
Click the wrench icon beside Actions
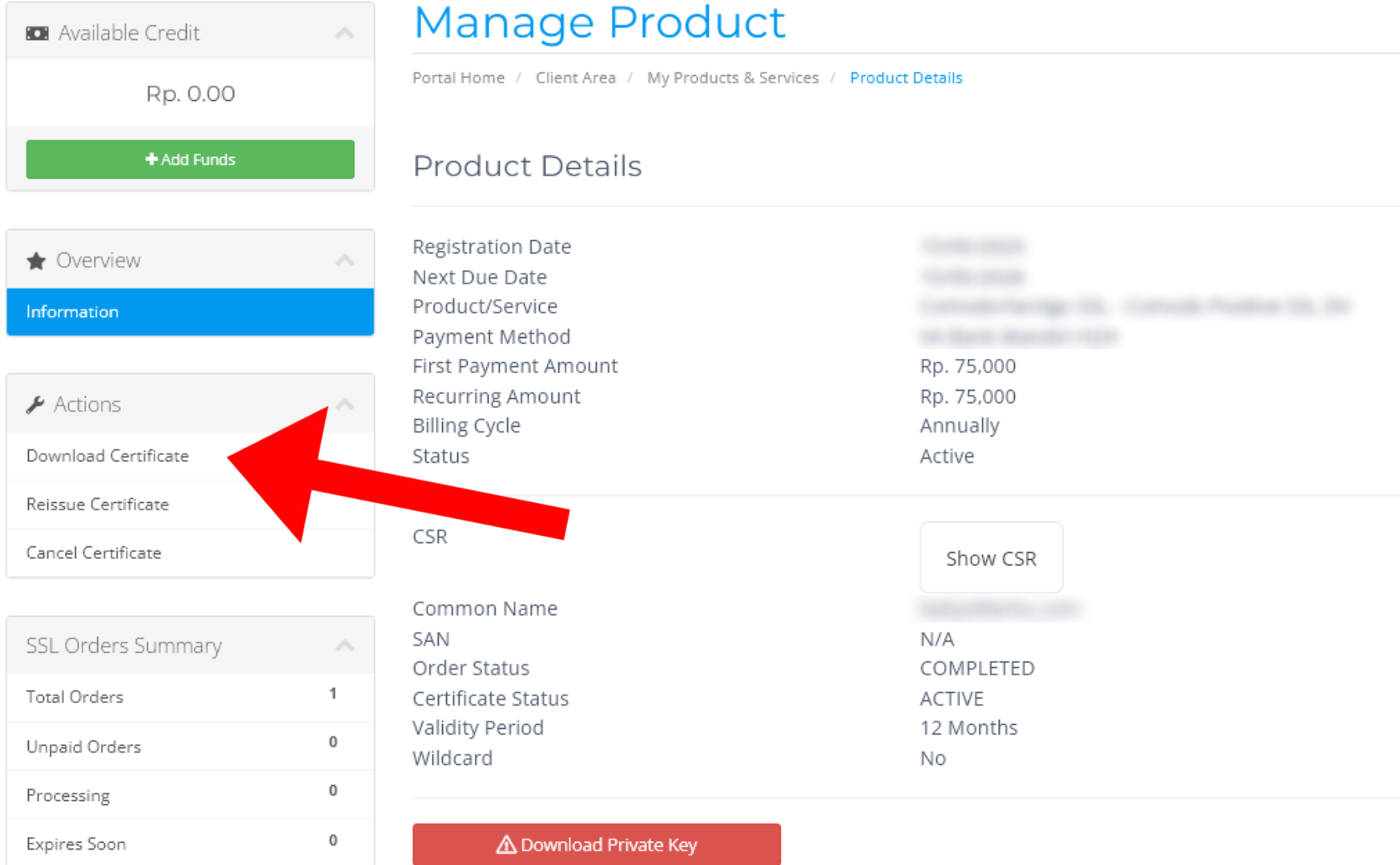point(35,405)
